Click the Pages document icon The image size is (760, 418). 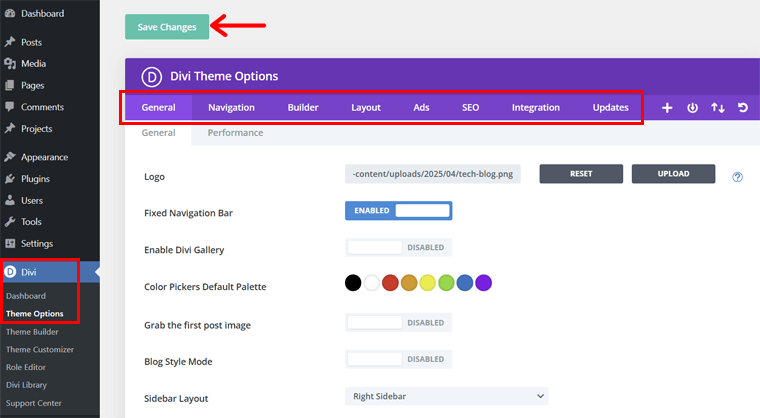[x=10, y=85]
